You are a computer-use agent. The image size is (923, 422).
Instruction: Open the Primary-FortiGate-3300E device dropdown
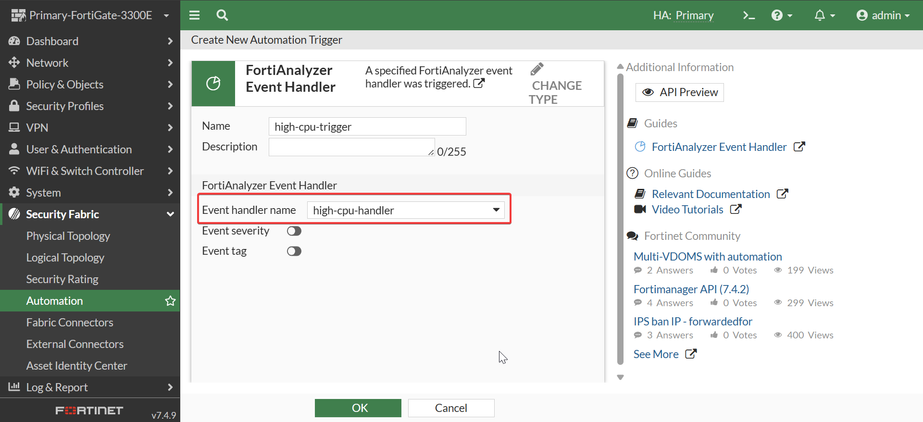click(90, 15)
